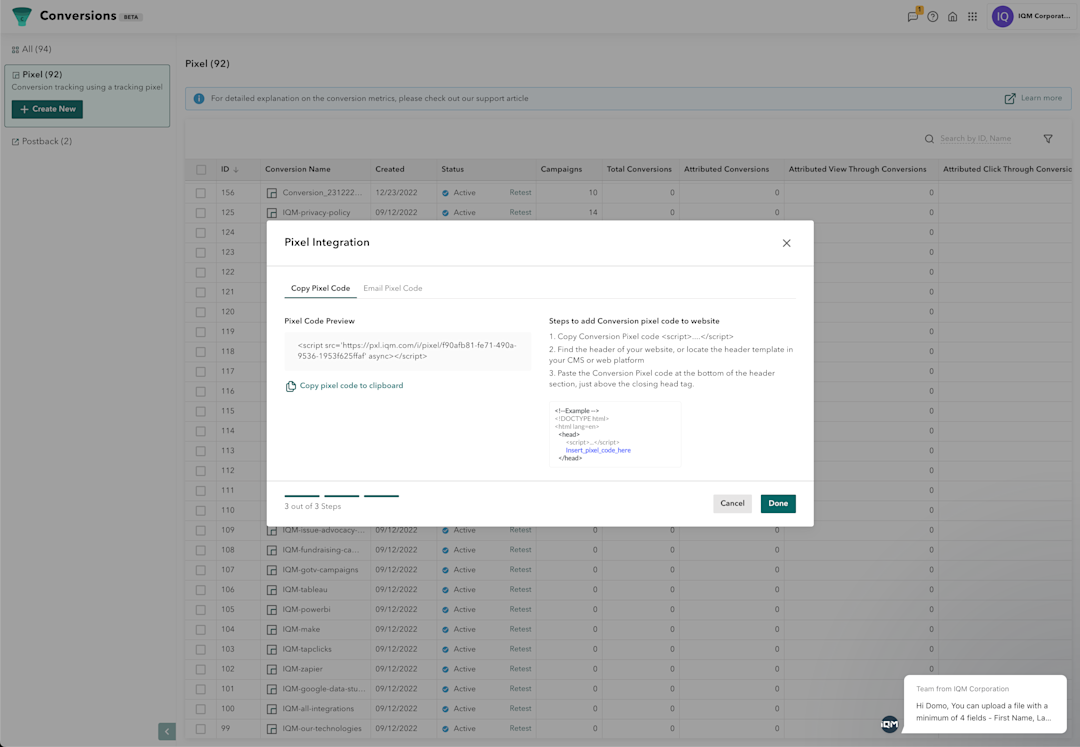1080x747 pixels.
Task: Click the copy to clipboard icon
Action: click(291, 386)
